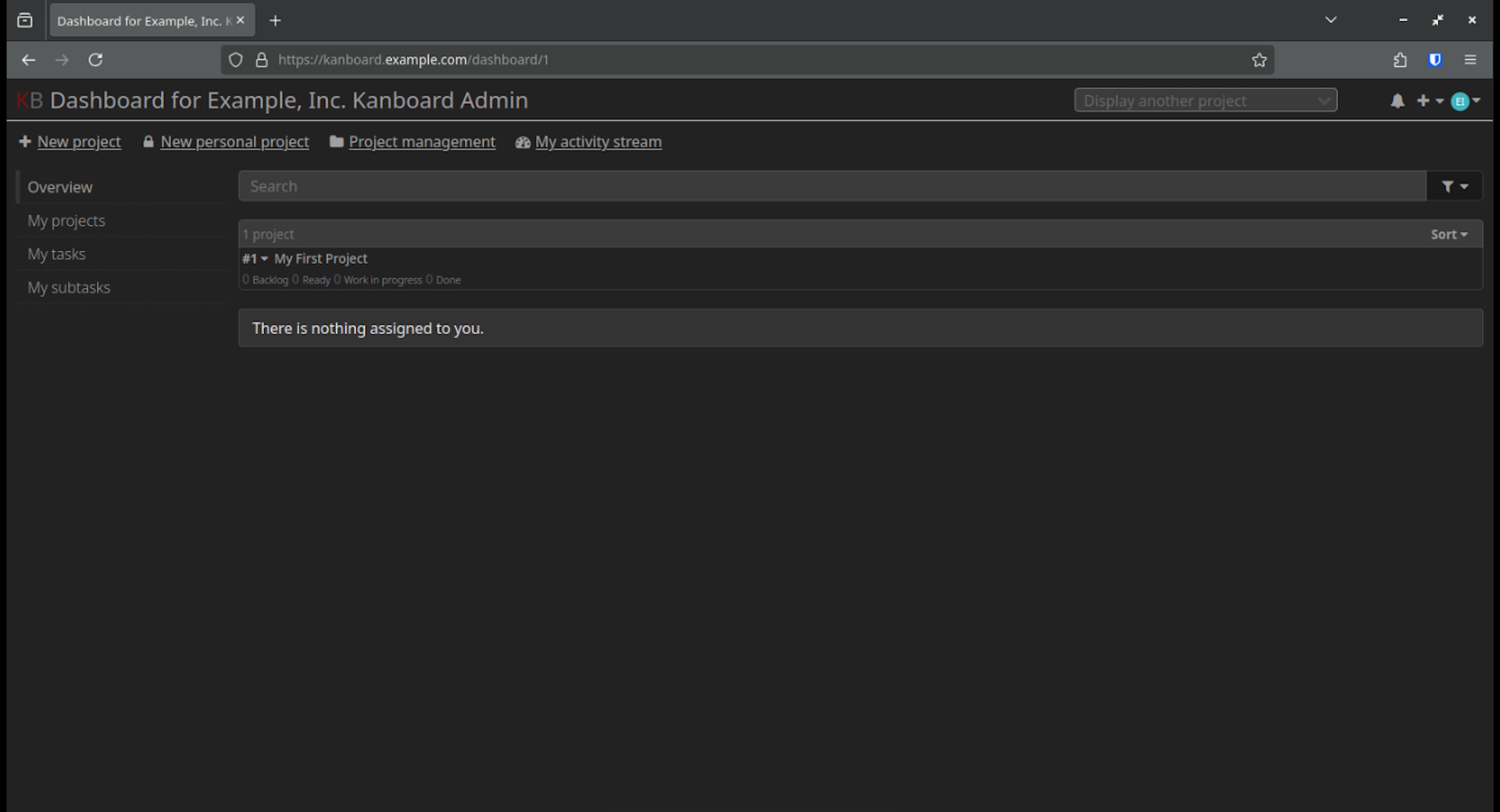
Task: Bookmark this page with the star icon
Action: 1259,60
